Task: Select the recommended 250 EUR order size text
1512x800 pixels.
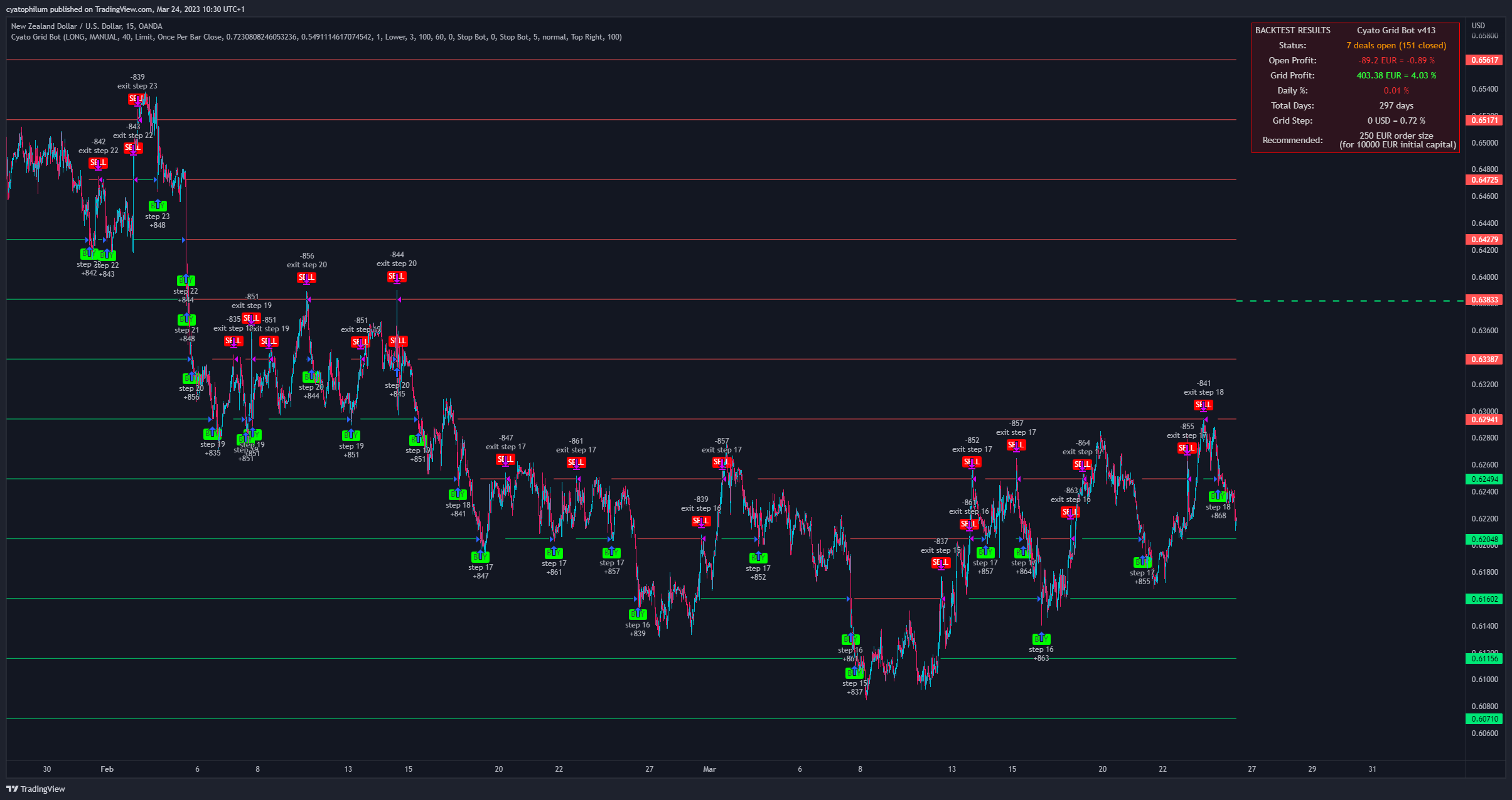Action: [1396, 136]
